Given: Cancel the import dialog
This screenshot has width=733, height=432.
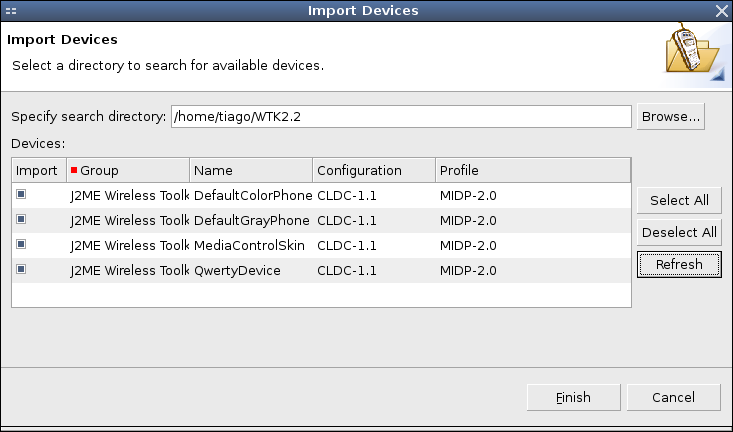Looking at the screenshot, I should coord(674,397).
